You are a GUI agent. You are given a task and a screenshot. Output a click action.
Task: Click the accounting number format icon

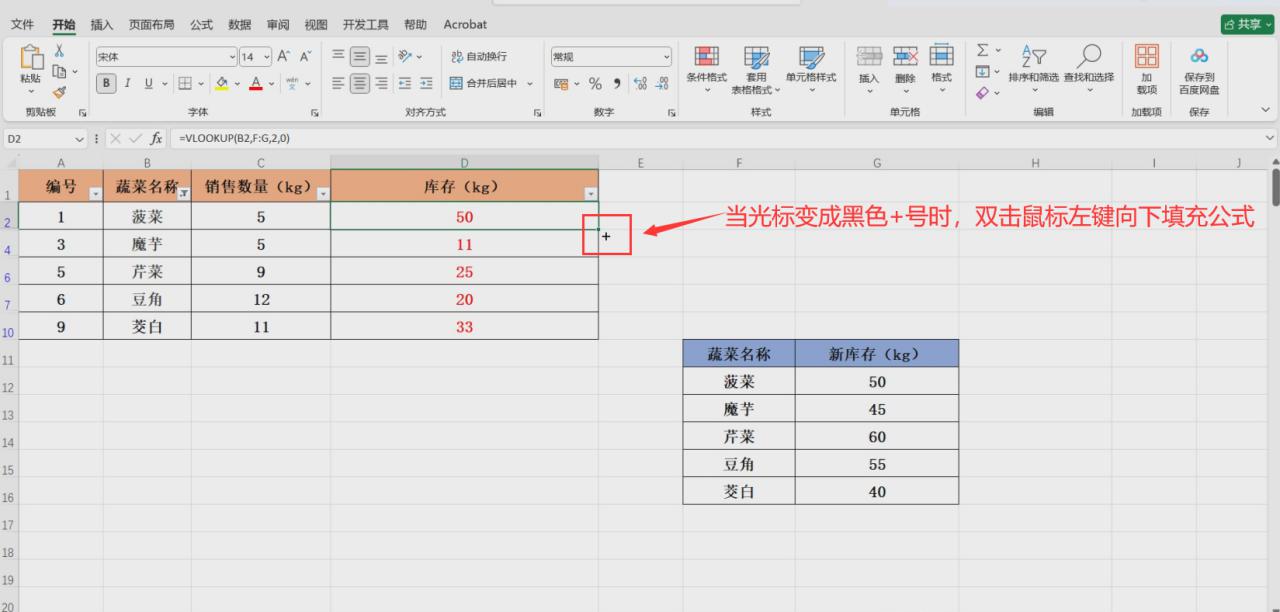pyautogui.click(x=561, y=84)
